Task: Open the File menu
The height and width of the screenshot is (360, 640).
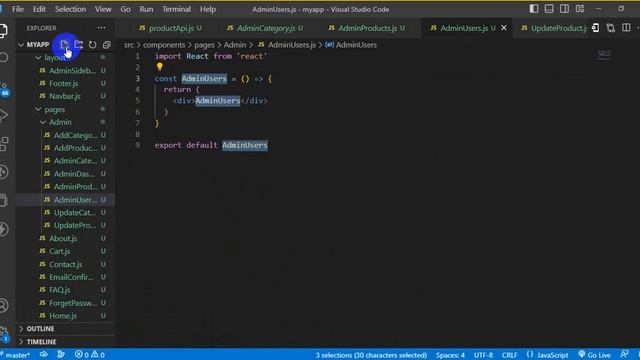Action: pyautogui.click(x=18, y=9)
